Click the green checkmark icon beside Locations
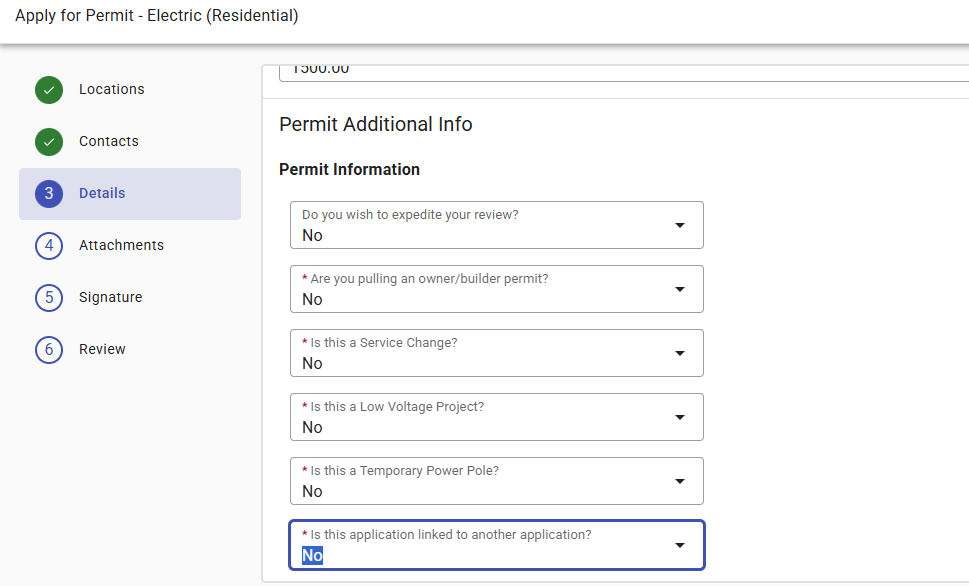This screenshot has height=586, width=969. click(x=49, y=90)
